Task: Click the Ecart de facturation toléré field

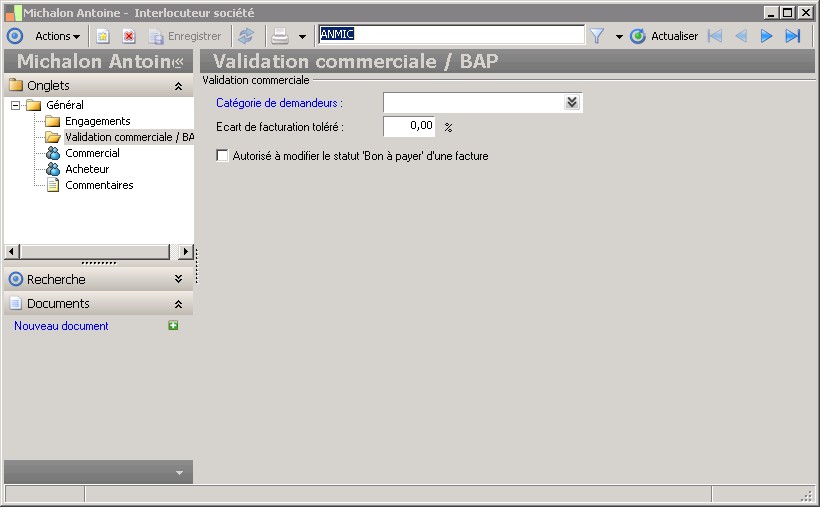Action: click(x=409, y=126)
